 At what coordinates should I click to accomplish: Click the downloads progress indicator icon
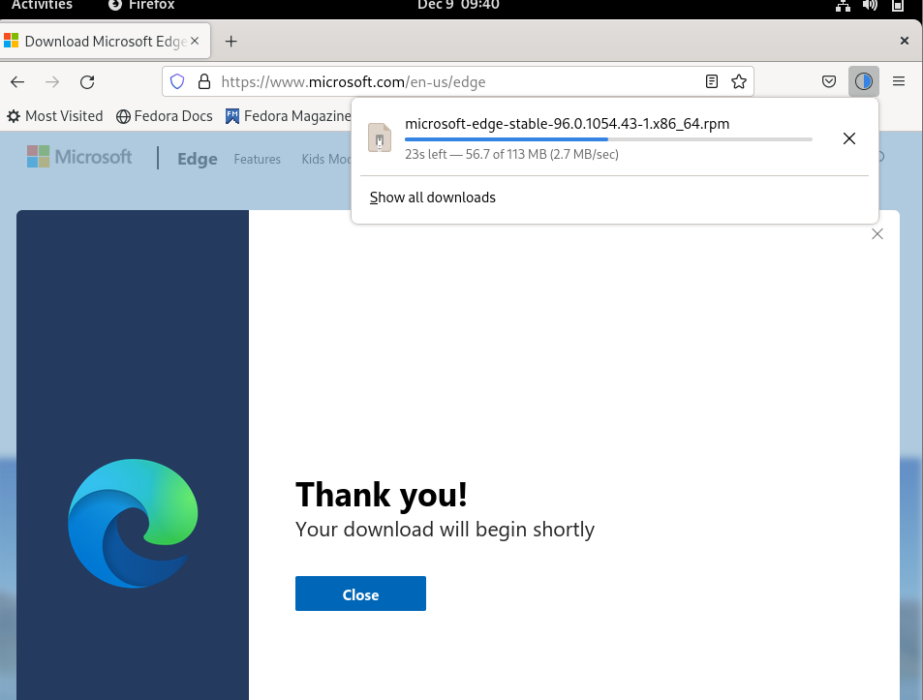click(x=863, y=82)
